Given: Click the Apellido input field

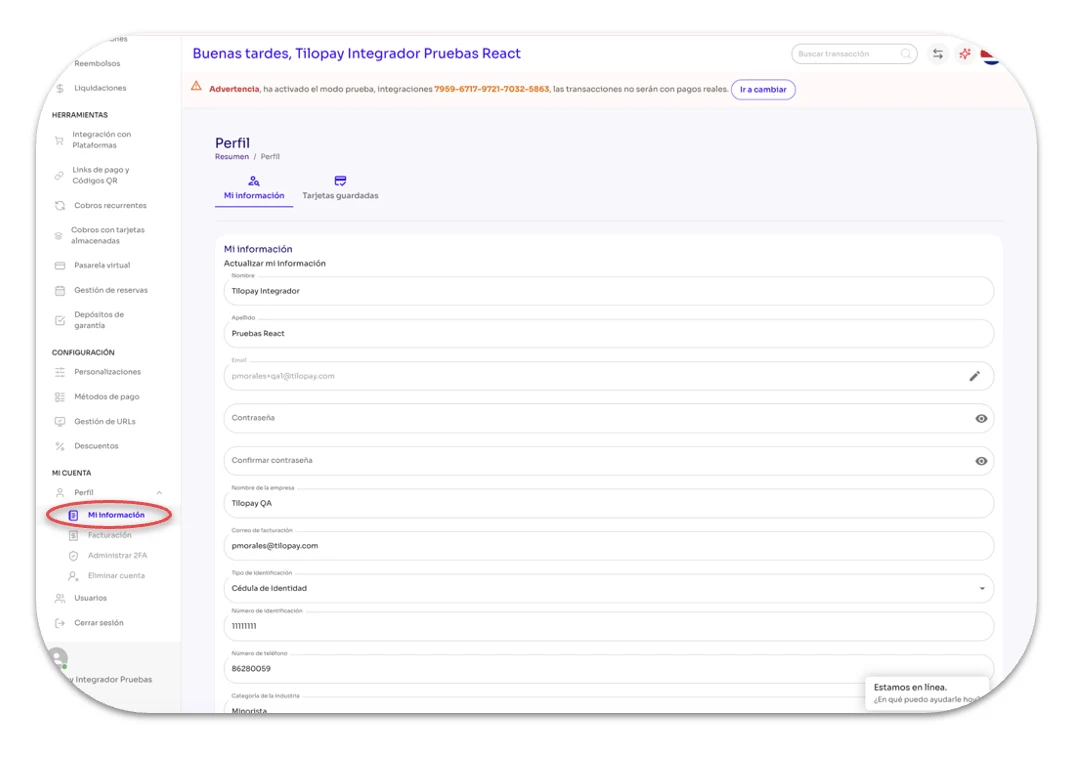Looking at the screenshot, I should pos(608,334).
